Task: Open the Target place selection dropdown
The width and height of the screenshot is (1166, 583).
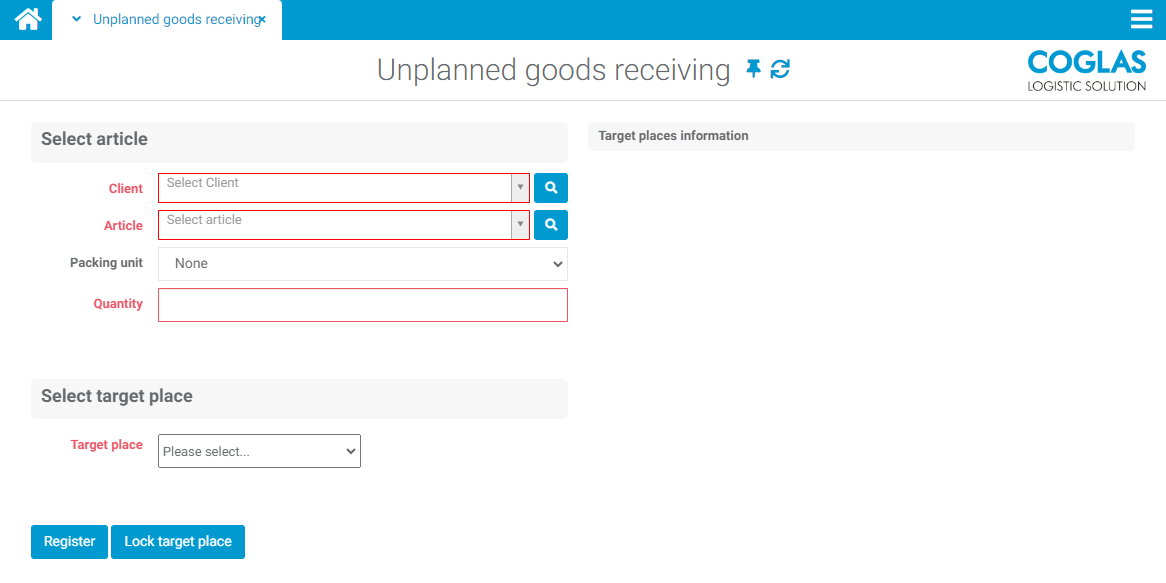Action: pyautogui.click(x=258, y=451)
